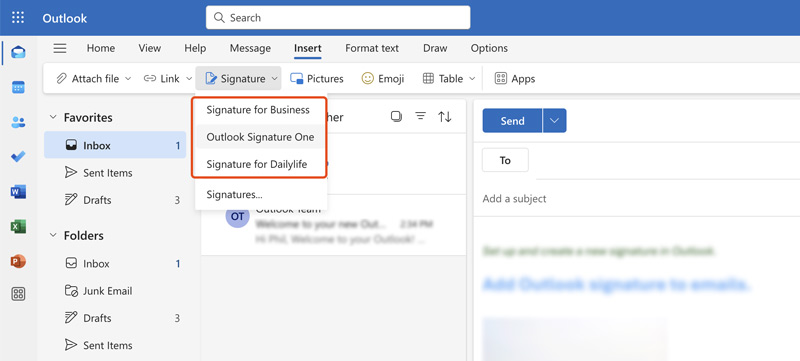
Task: Launch PowerPoint from the left rail
Action: [18, 261]
